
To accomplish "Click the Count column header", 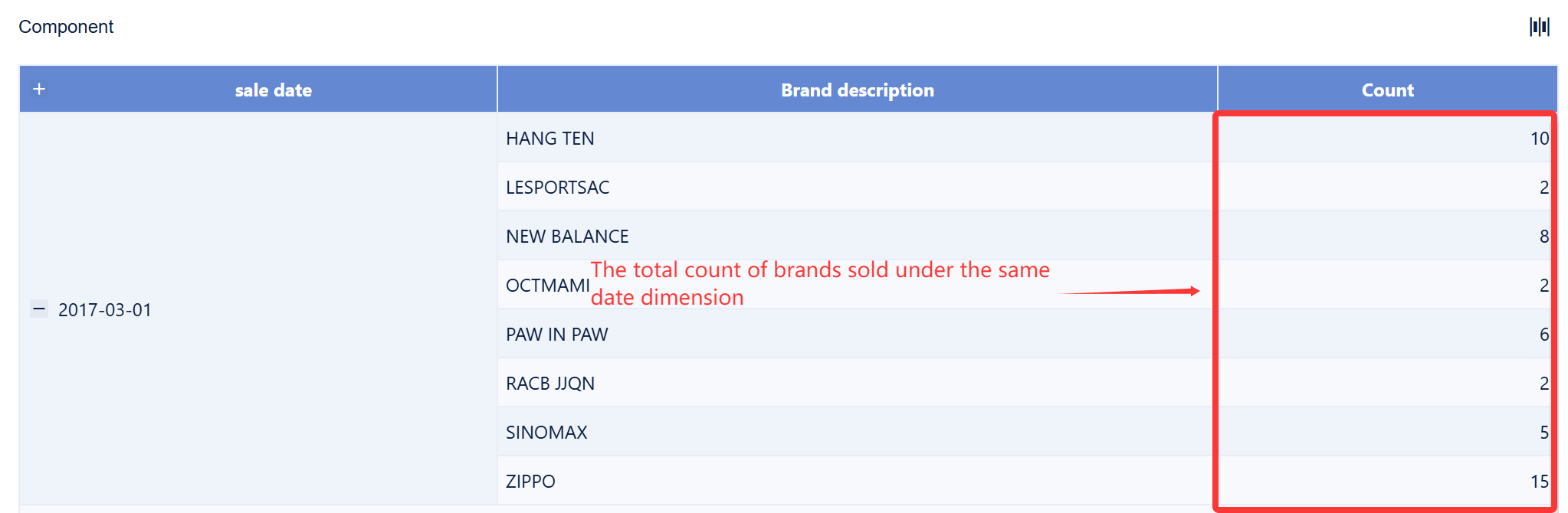I will (1387, 90).
